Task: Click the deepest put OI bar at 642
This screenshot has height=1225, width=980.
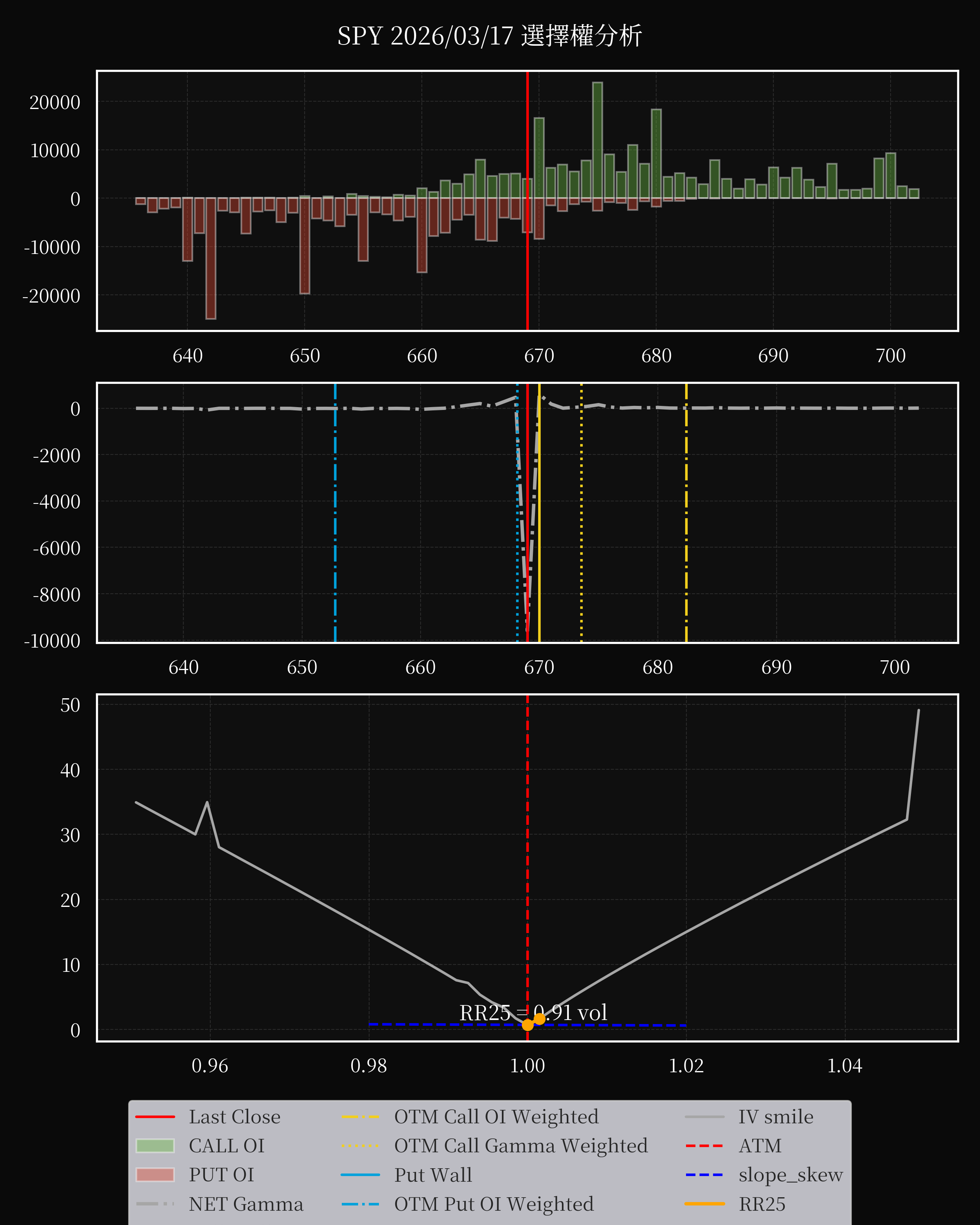Action: (211, 258)
